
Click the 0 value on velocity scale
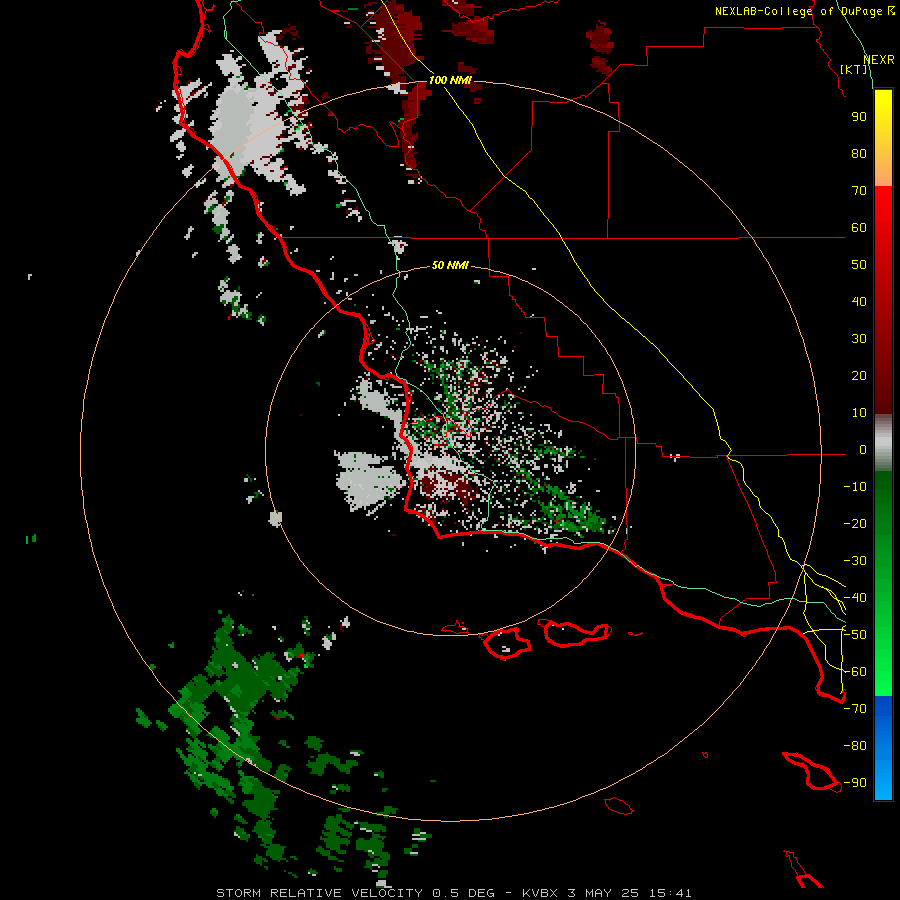[x=863, y=449]
